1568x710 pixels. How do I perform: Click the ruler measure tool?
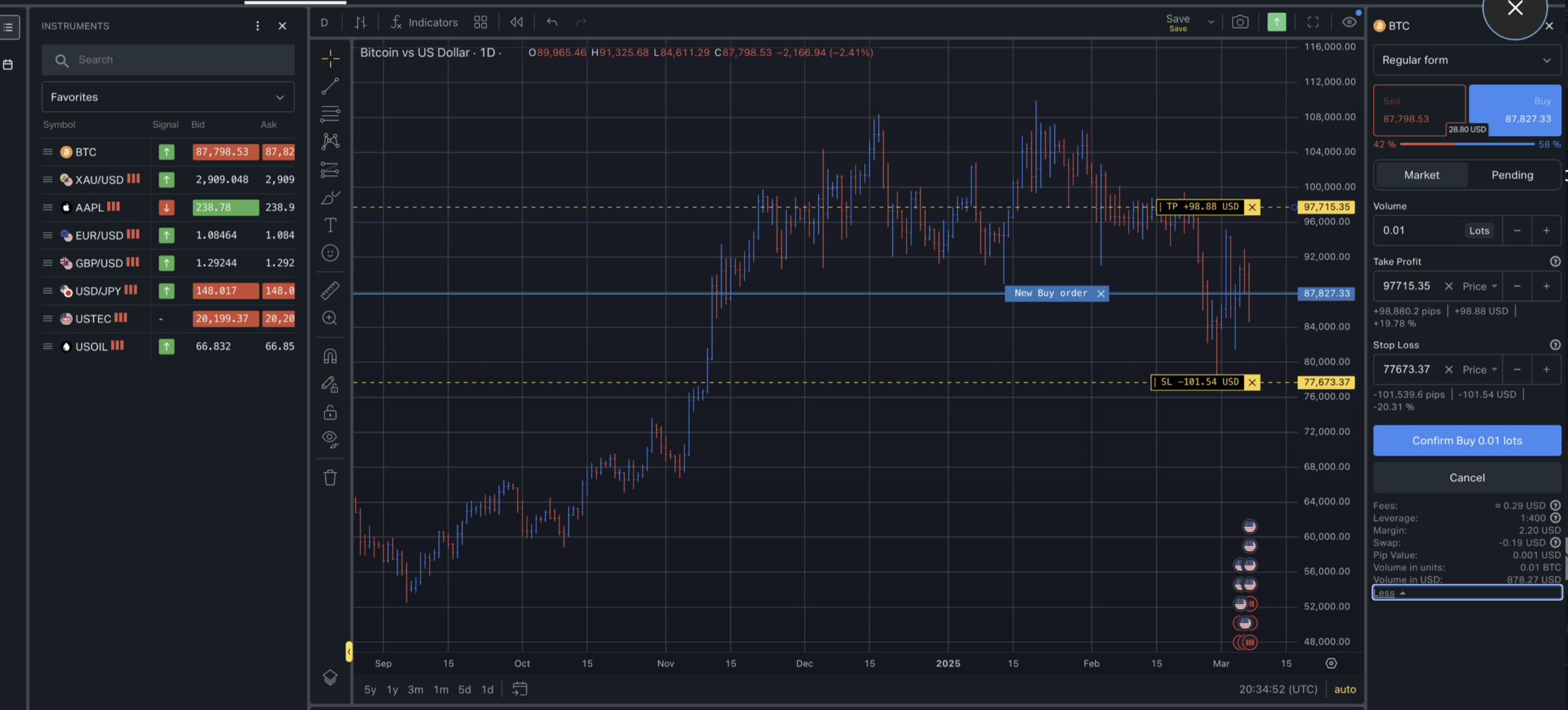(x=330, y=290)
